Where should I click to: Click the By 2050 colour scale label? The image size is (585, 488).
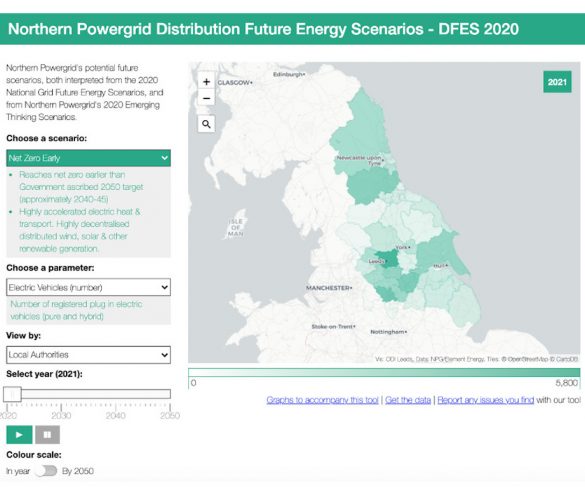(78, 471)
